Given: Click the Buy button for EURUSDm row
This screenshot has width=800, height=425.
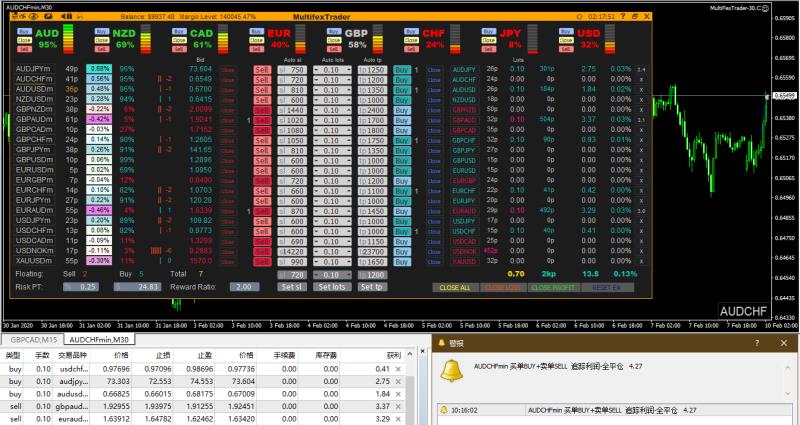Looking at the screenshot, I should tap(402, 171).
